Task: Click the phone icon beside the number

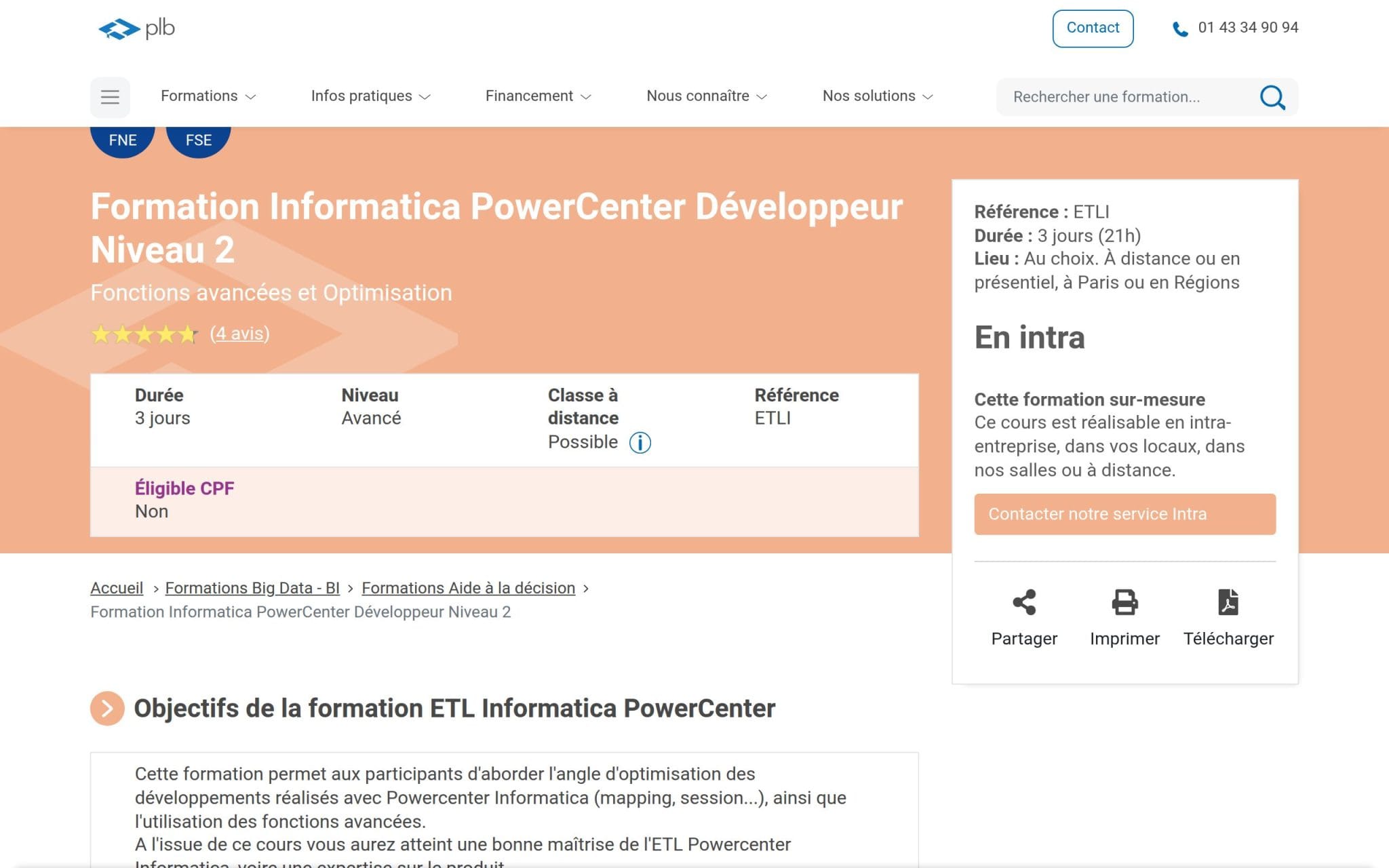Action: pos(1180,29)
